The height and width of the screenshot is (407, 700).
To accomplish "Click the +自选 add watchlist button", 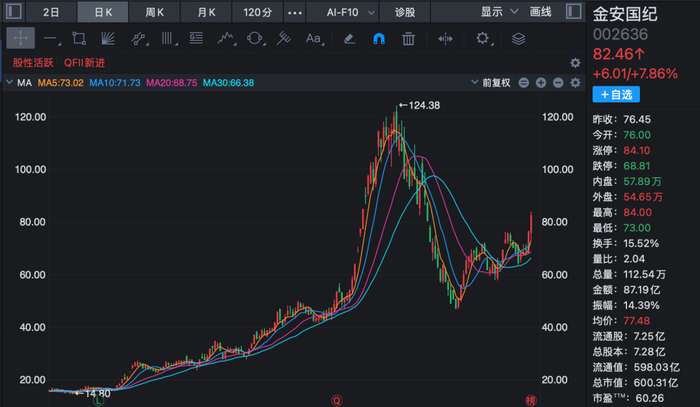I will click(616, 95).
